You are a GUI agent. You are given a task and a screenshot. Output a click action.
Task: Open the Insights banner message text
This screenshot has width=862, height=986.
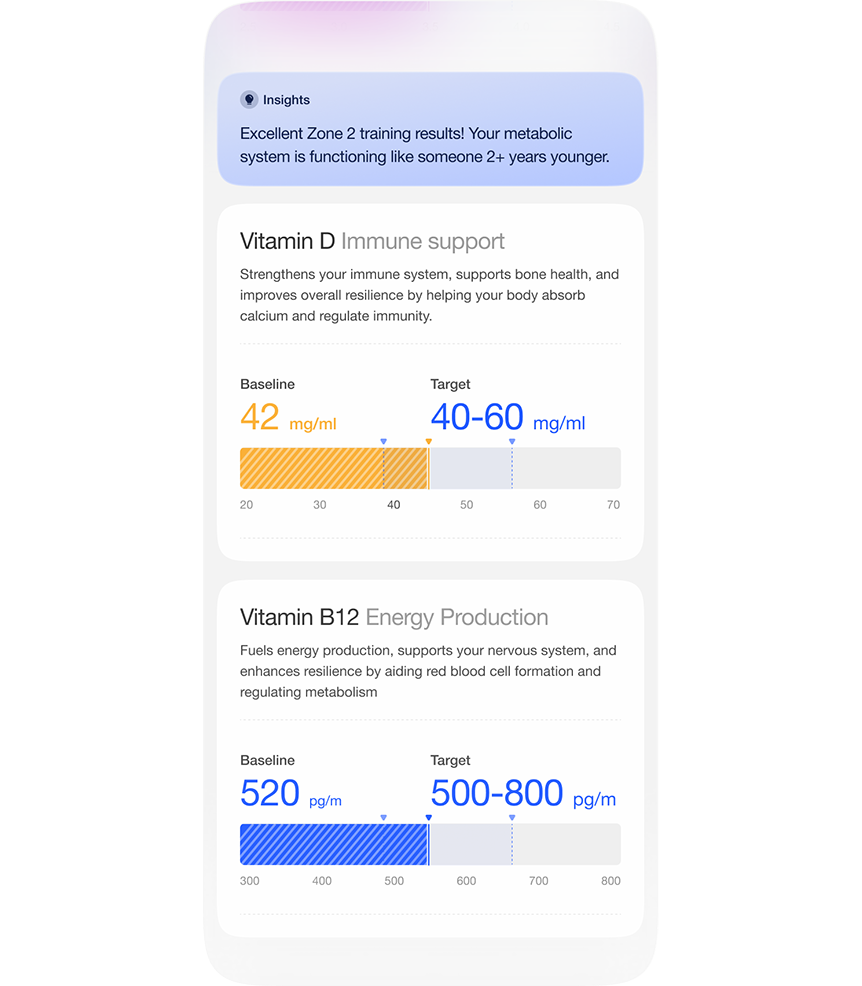click(x=424, y=145)
